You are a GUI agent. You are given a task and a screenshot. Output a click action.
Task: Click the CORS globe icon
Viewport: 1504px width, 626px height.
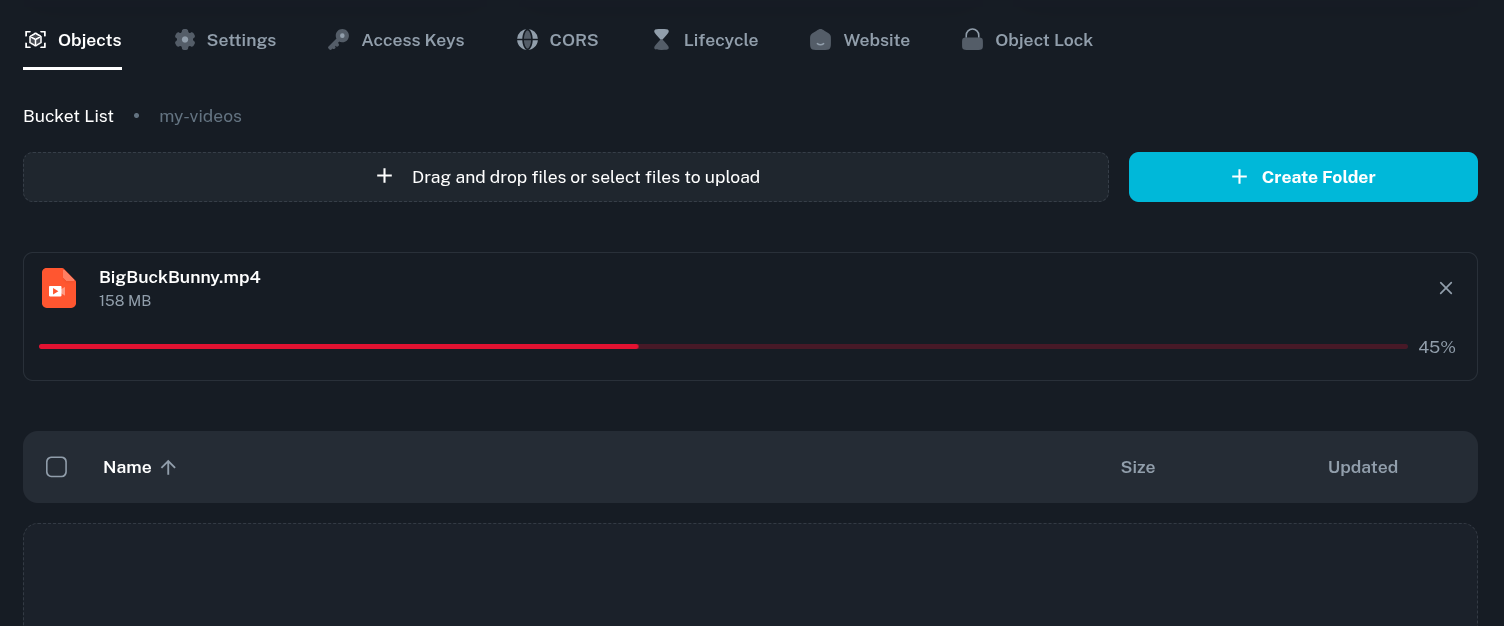coord(527,40)
